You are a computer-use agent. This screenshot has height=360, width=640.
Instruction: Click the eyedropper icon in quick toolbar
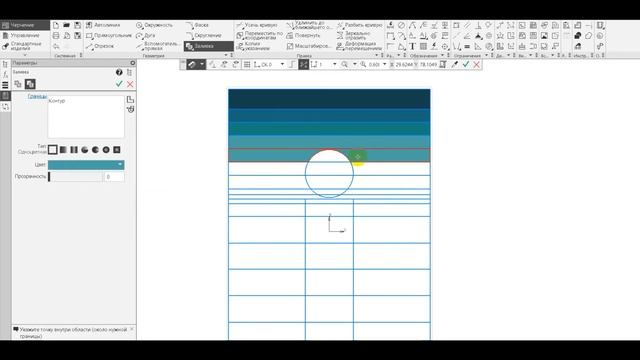coord(455,64)
